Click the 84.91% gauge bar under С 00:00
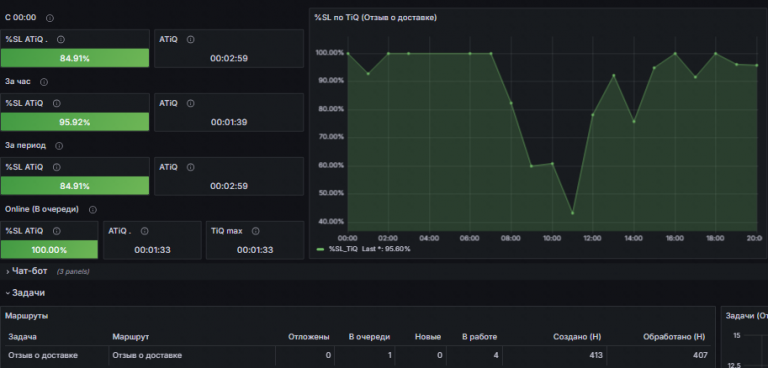 coord(75,58)
